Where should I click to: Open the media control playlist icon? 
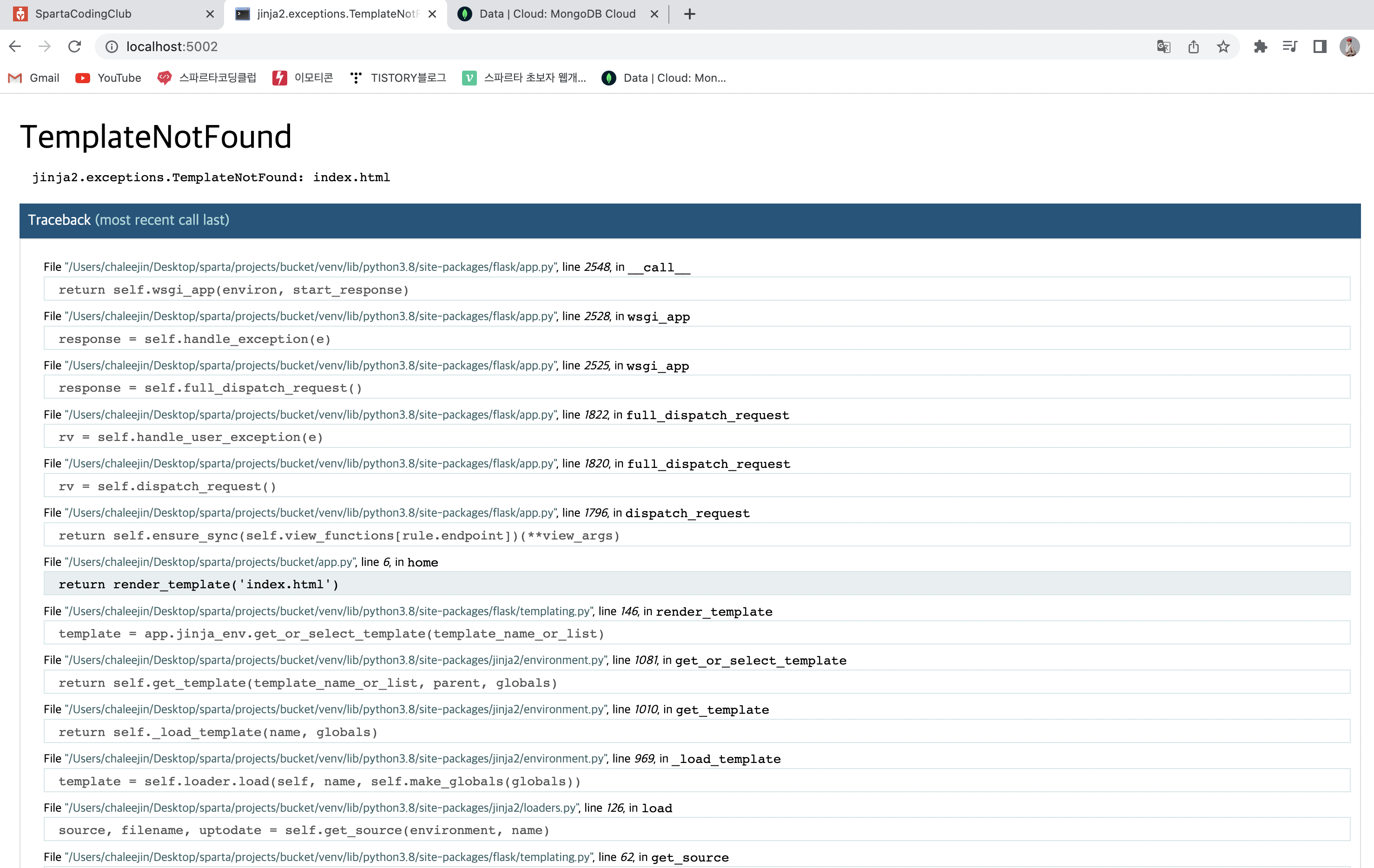coord(1290,46)
